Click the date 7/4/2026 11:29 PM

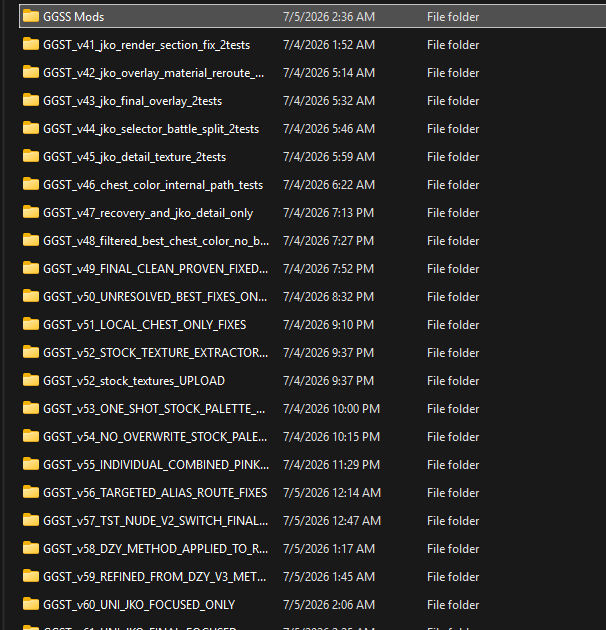pos(332,465)
